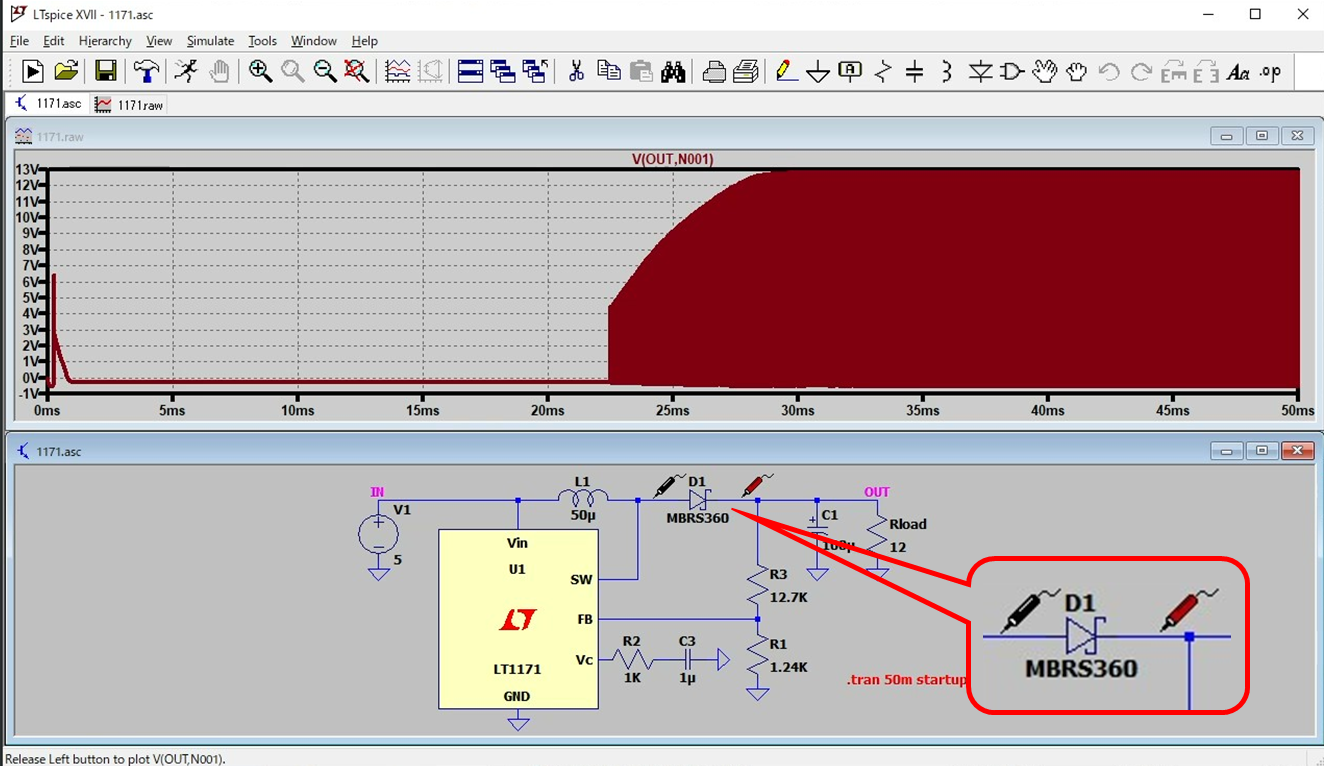Click the Paste clipboard icon
Screen dimensions: 1324x766
pyautogui.click(x=641, y=71)
